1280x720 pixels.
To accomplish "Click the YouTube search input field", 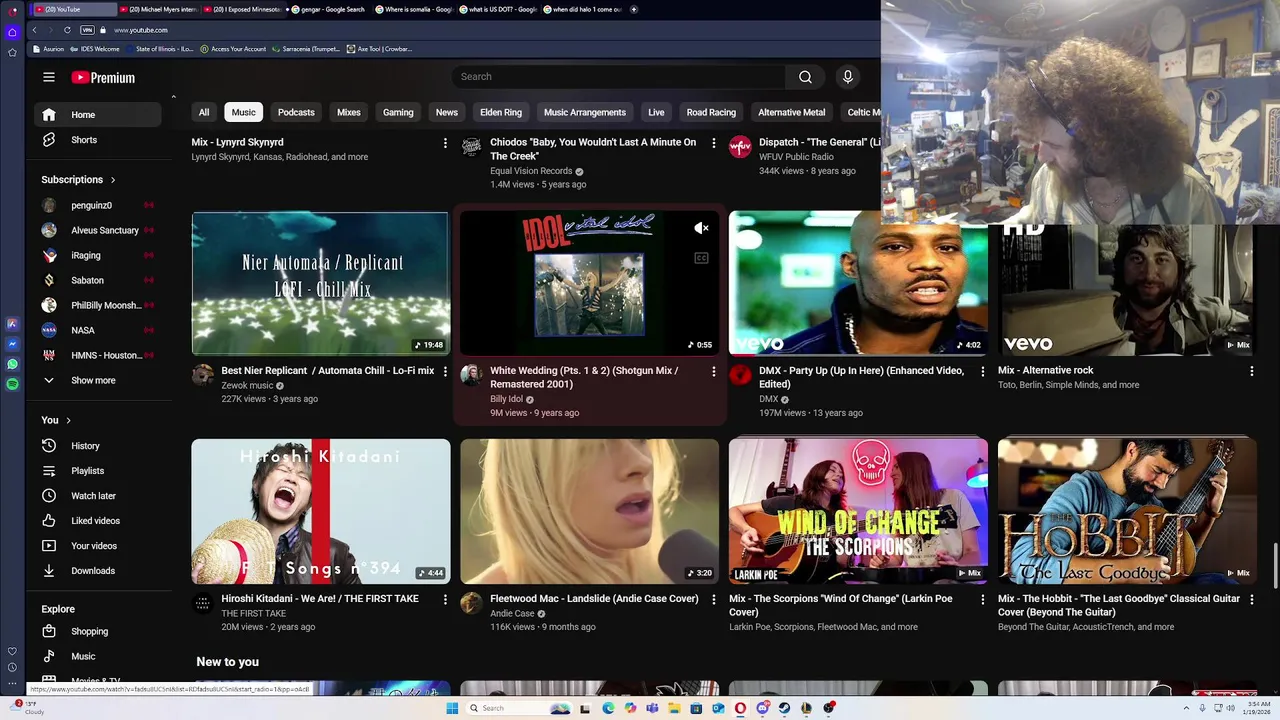I will [618, 77].
